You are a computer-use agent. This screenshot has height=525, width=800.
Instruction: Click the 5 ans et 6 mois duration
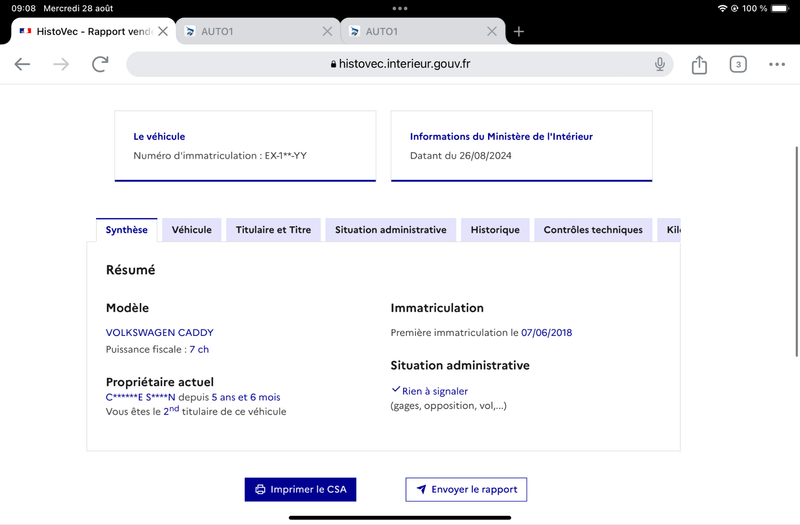pyautogui.click(x=246, y=397)
